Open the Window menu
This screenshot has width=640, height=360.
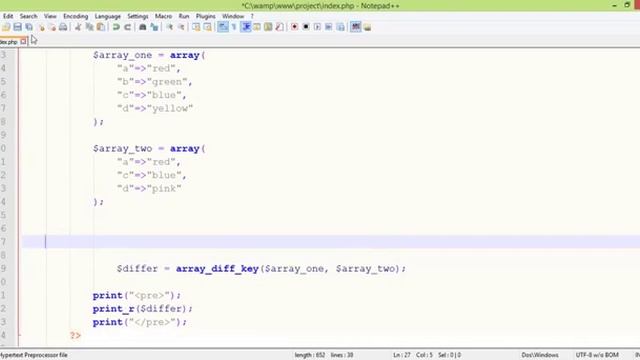coord(233,16)
